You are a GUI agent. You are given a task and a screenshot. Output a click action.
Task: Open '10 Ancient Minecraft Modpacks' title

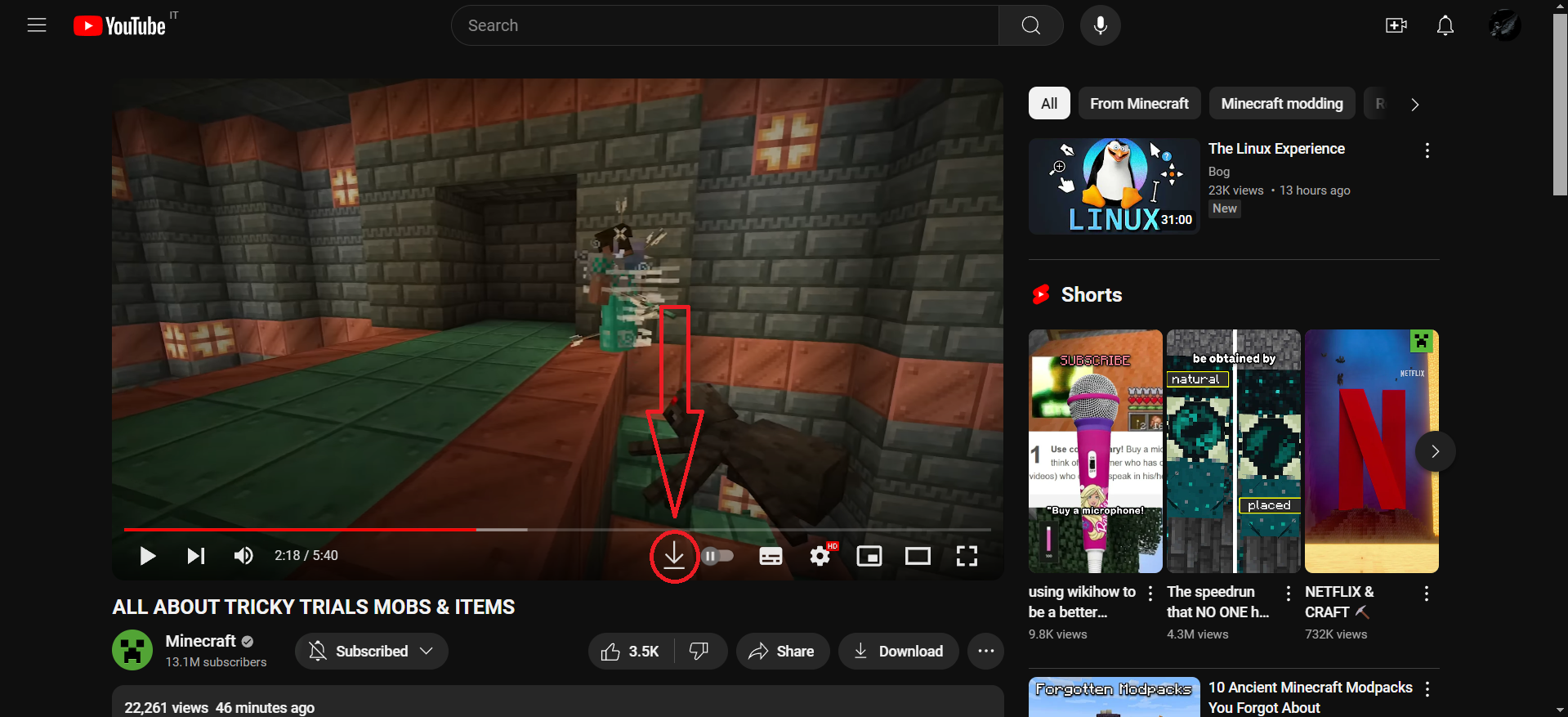pyautogui.click(x=1310, y=697)
